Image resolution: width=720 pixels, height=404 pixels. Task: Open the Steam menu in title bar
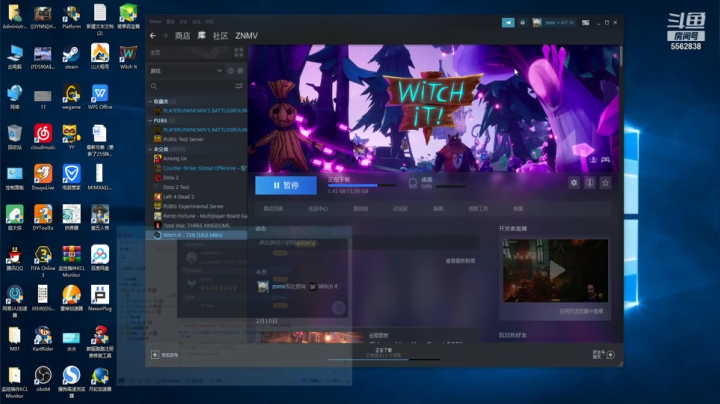(156, 22)
